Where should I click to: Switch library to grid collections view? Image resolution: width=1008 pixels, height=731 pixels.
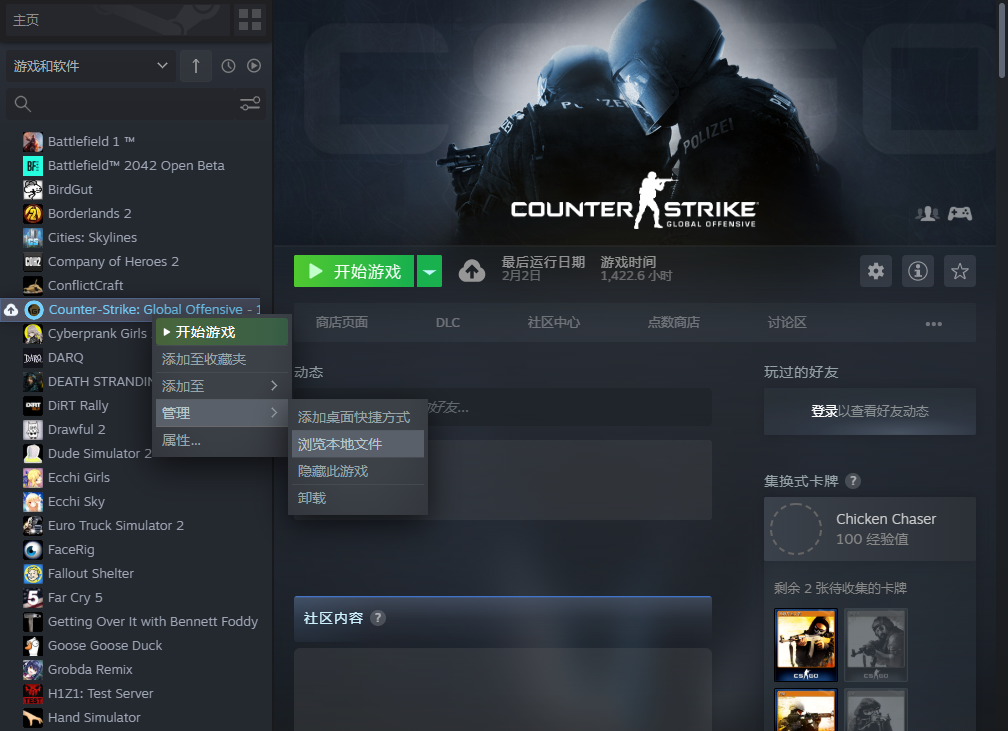tap(249, 19)
